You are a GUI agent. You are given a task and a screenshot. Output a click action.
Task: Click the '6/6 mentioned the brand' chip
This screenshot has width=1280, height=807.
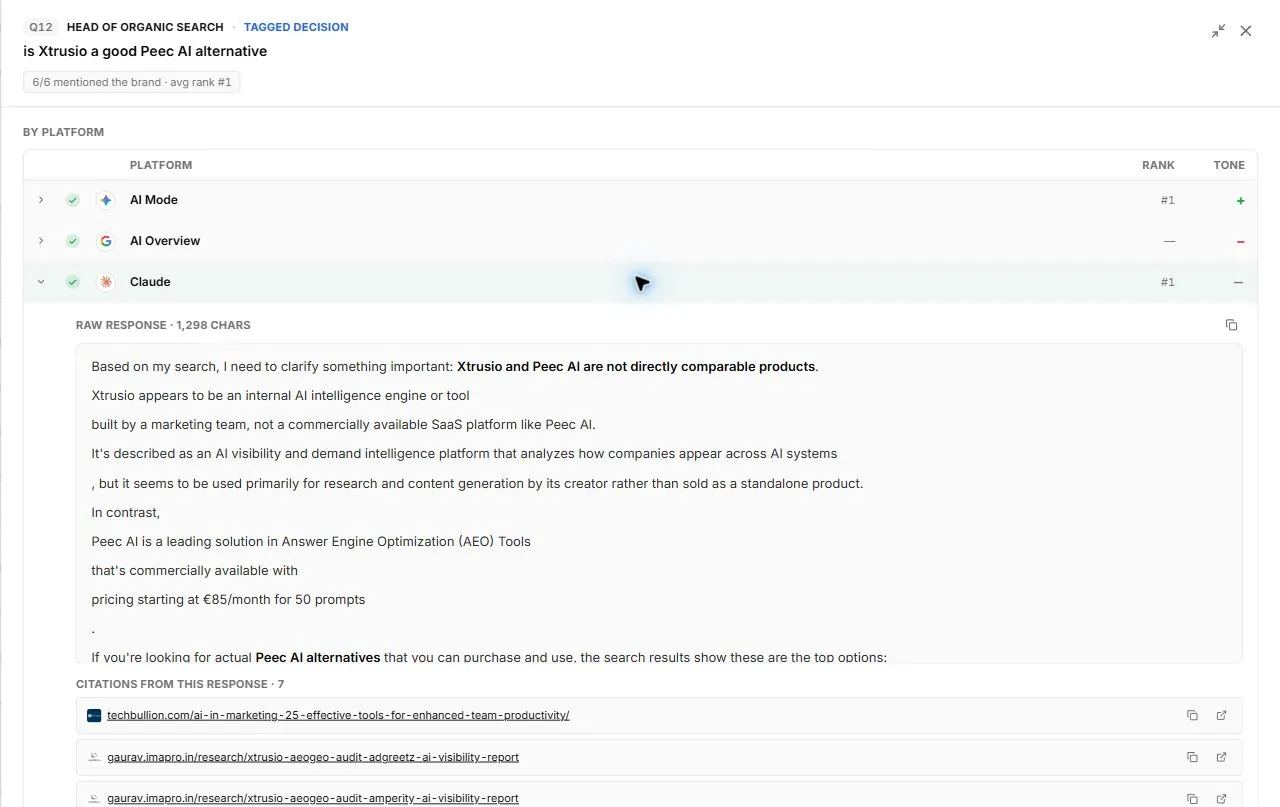[132, 82]
